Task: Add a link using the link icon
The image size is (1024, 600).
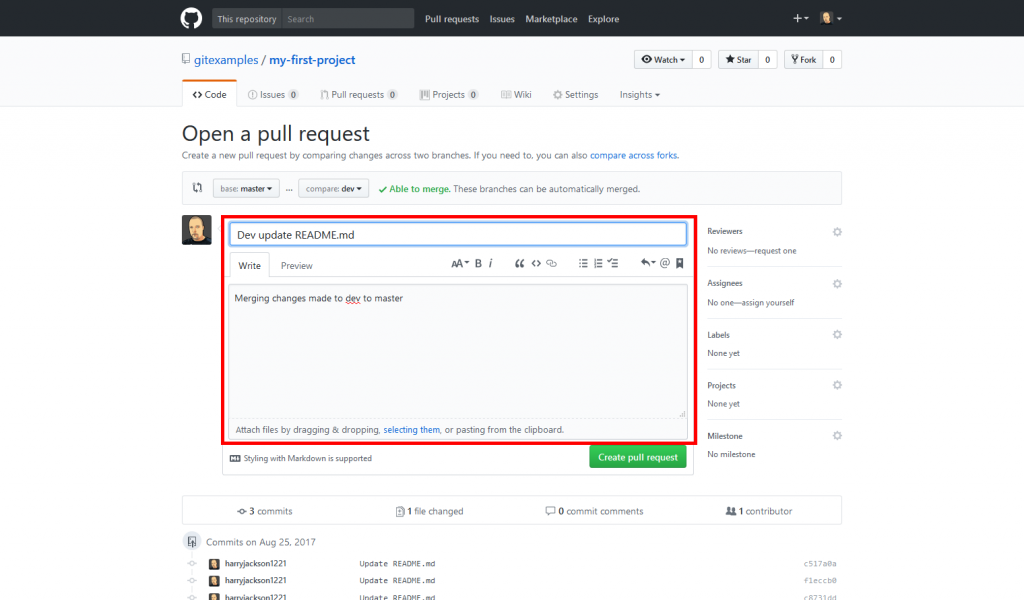Action: tap(551, 263)
